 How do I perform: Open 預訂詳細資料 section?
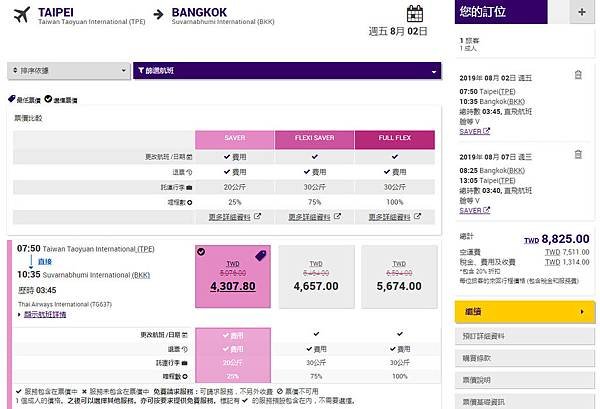pos(525,336)
